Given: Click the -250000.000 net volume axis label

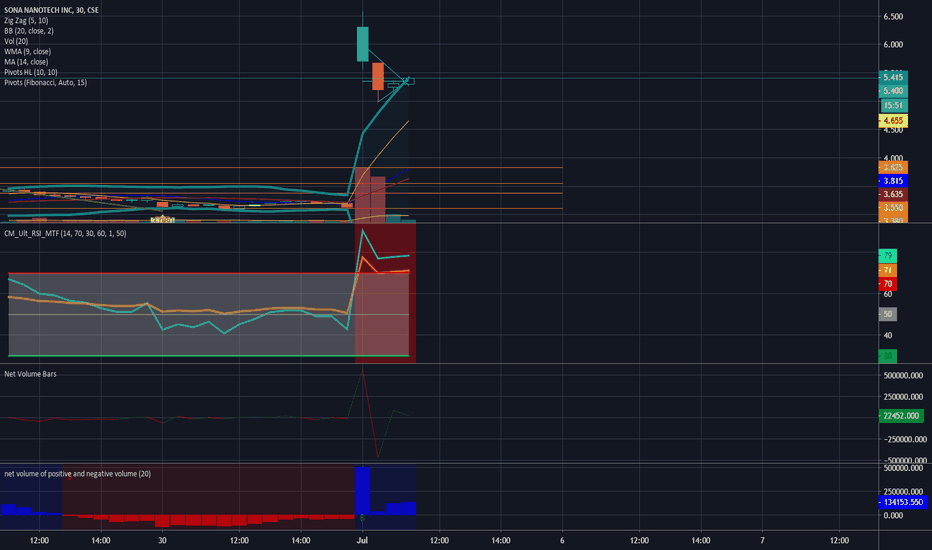Looking at the screenshot, I should (x=905, y=439).
